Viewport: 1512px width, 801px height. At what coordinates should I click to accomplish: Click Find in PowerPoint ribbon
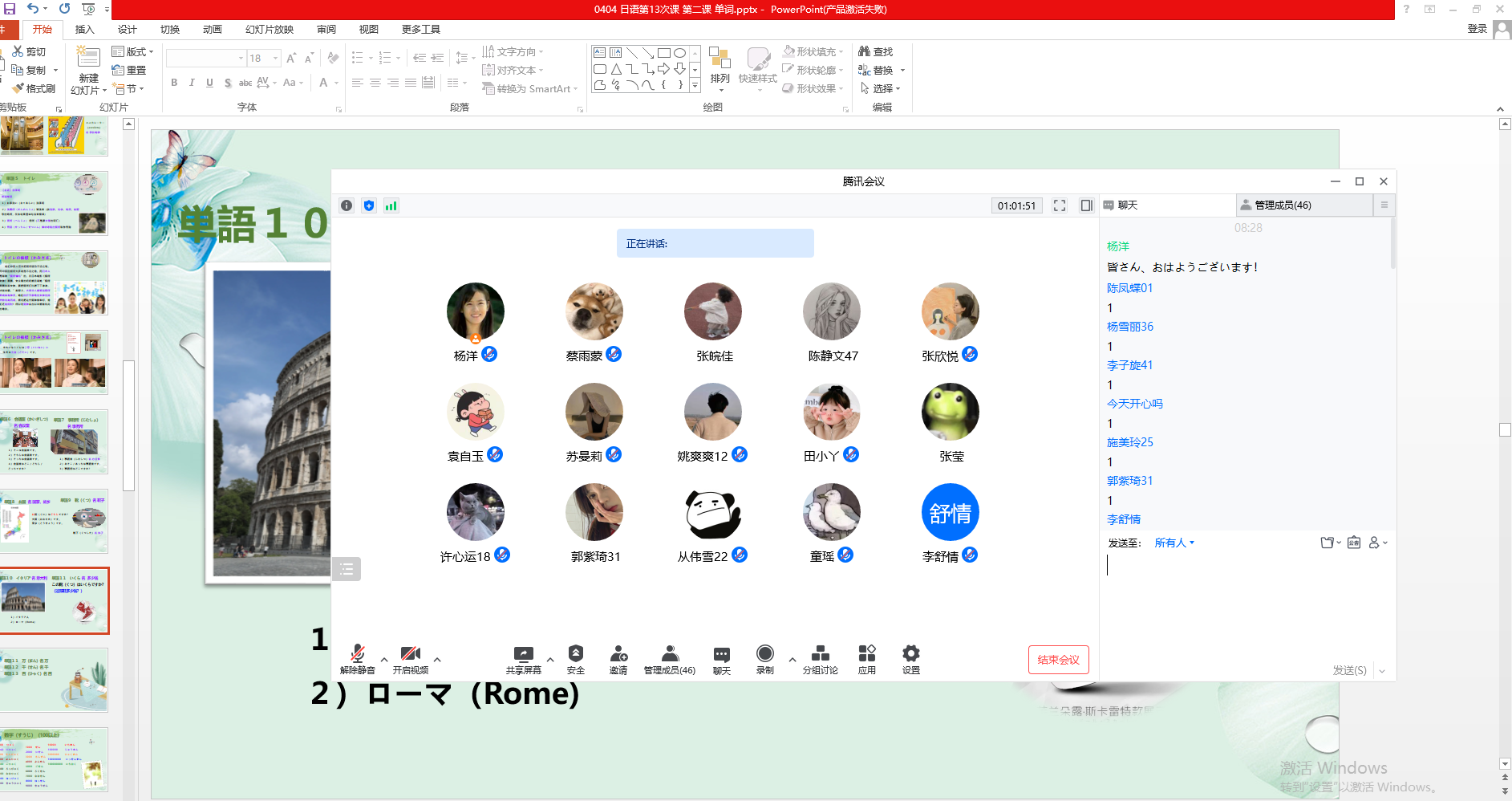(875, 51)
